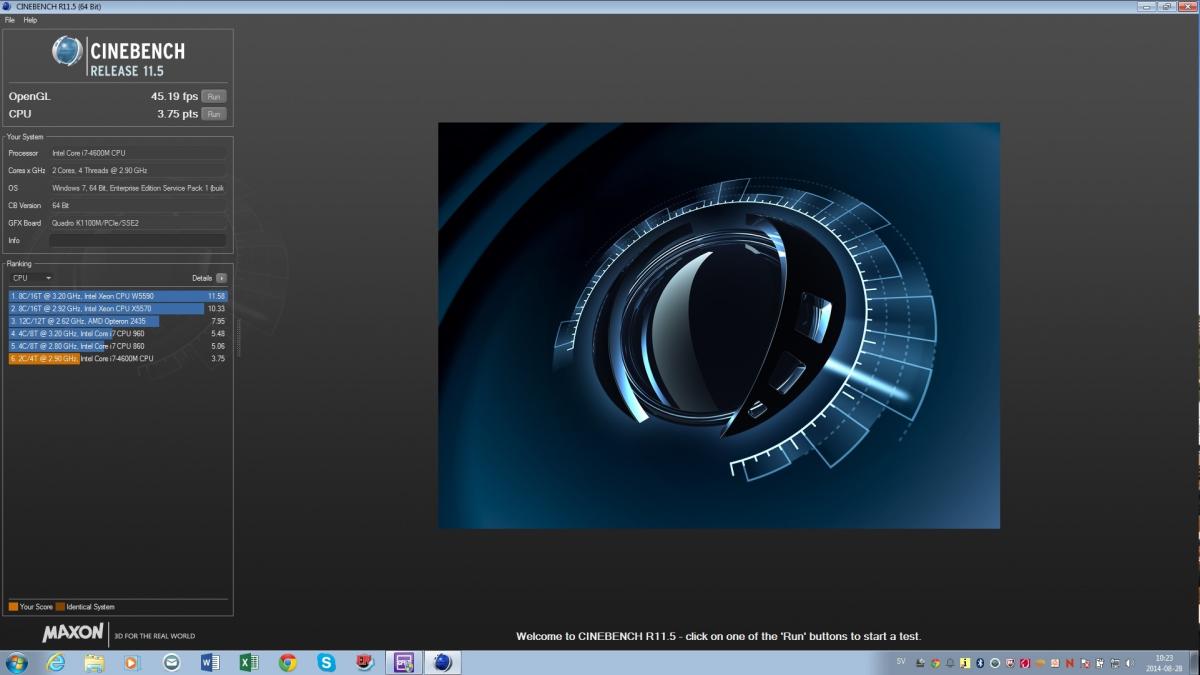
Task: Open the speaker volume tray icon
Action: (x=1129, y=663)
